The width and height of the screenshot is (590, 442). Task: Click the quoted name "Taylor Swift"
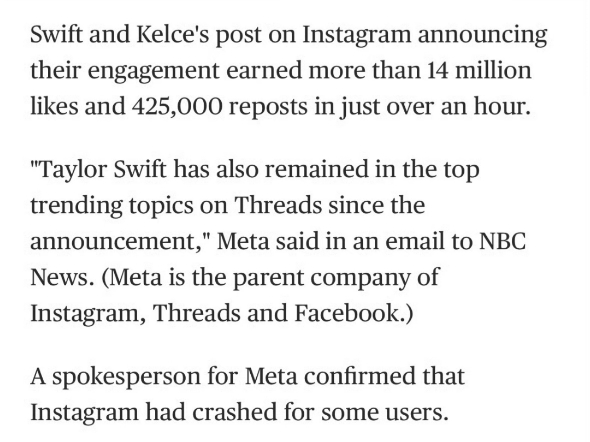(102, 170)
